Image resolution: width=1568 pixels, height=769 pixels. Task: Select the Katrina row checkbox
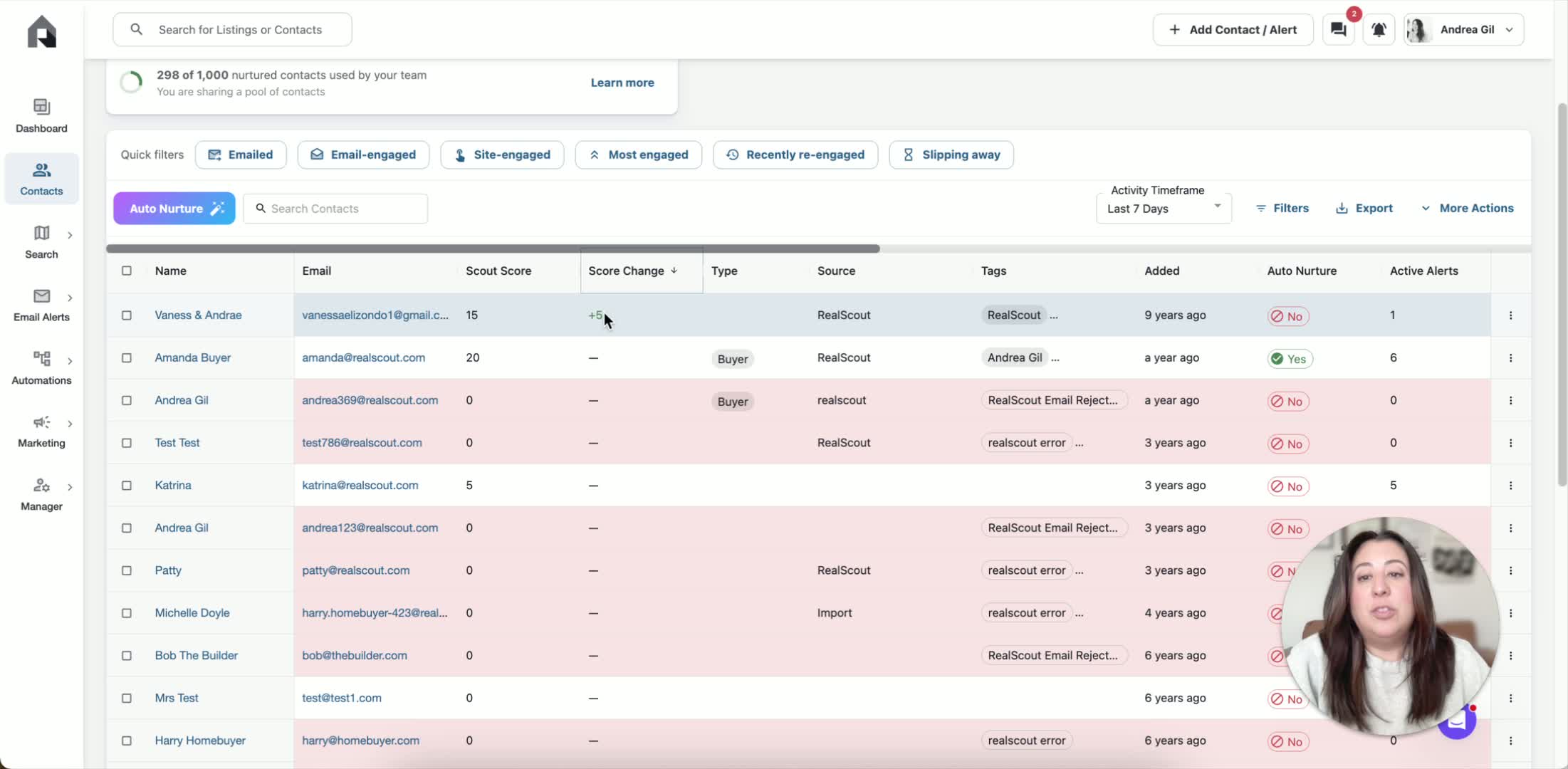tap(127, 486)
